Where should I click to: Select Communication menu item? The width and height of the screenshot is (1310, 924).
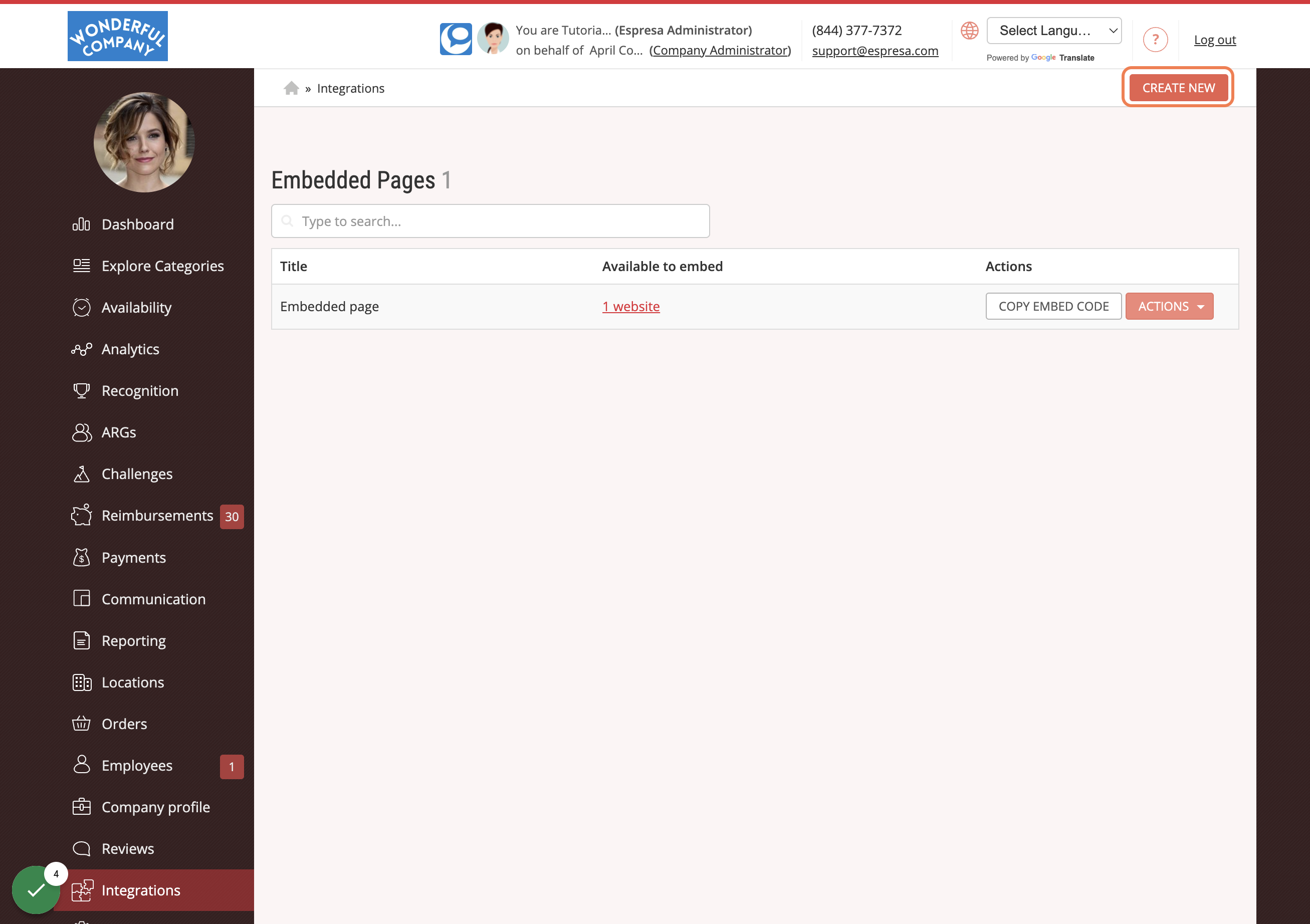click(x=153, y=599)
